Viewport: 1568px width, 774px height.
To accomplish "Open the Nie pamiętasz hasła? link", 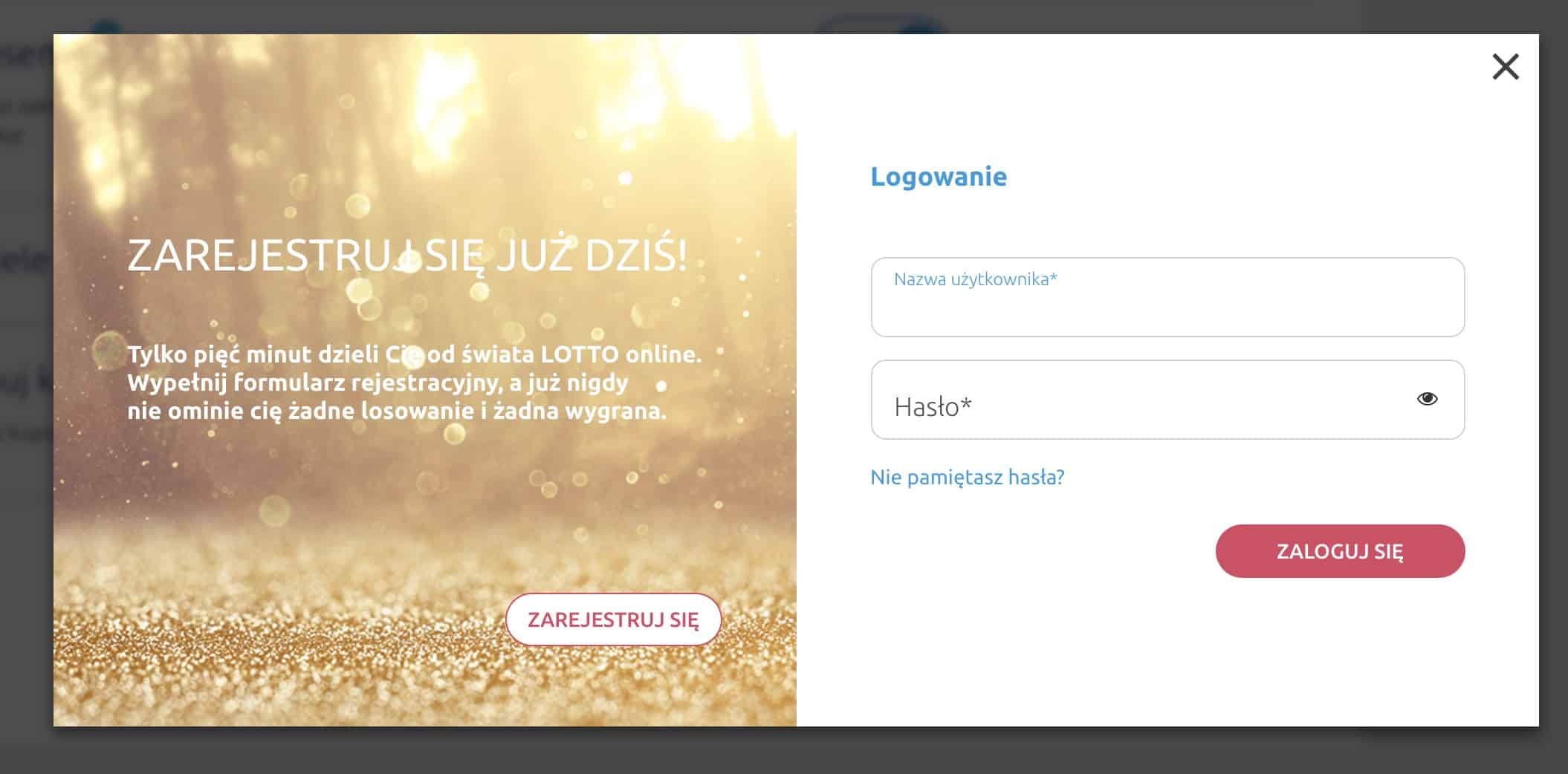I will pos(967,477).
